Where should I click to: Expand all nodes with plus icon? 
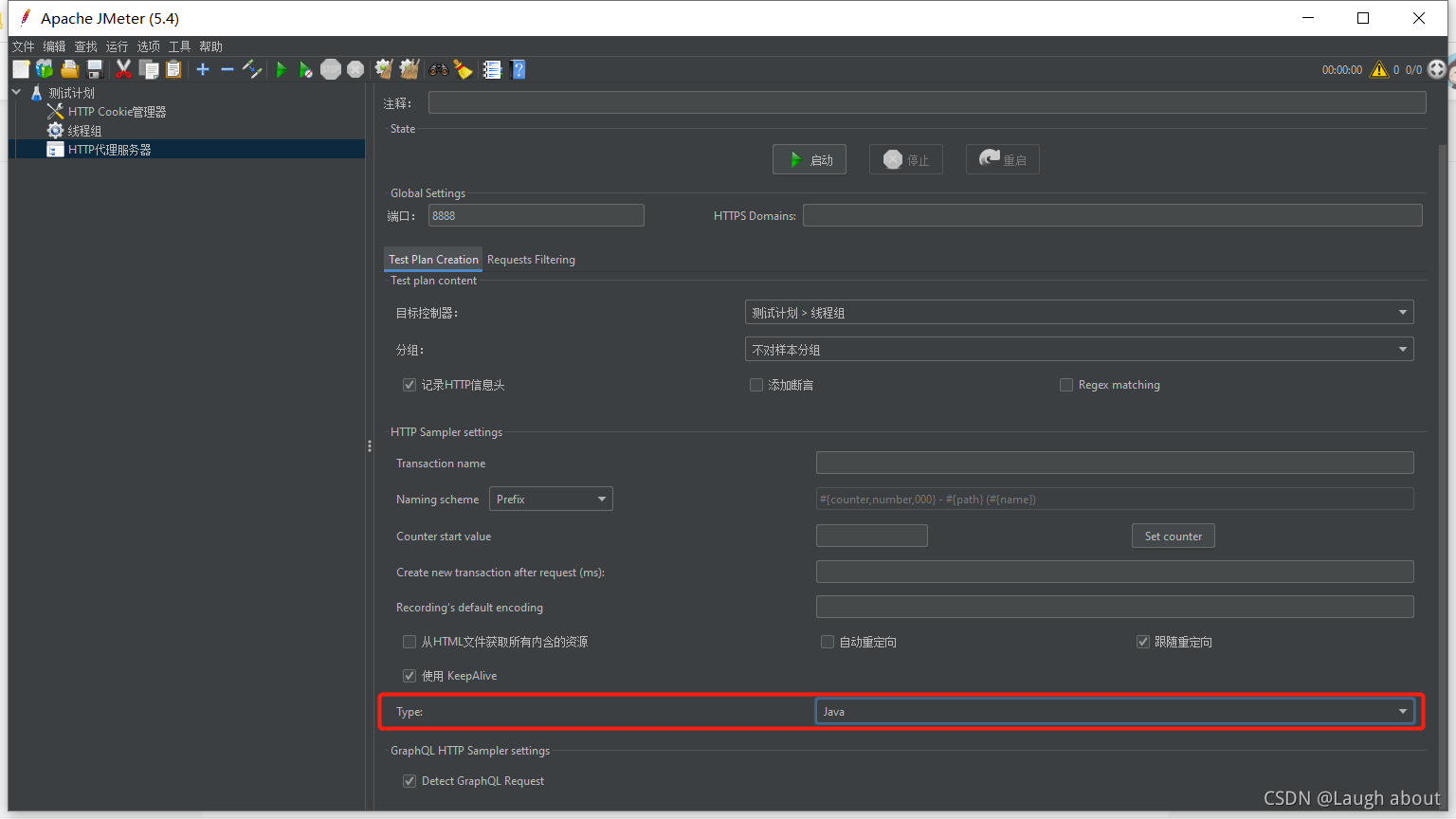[202, 69]
